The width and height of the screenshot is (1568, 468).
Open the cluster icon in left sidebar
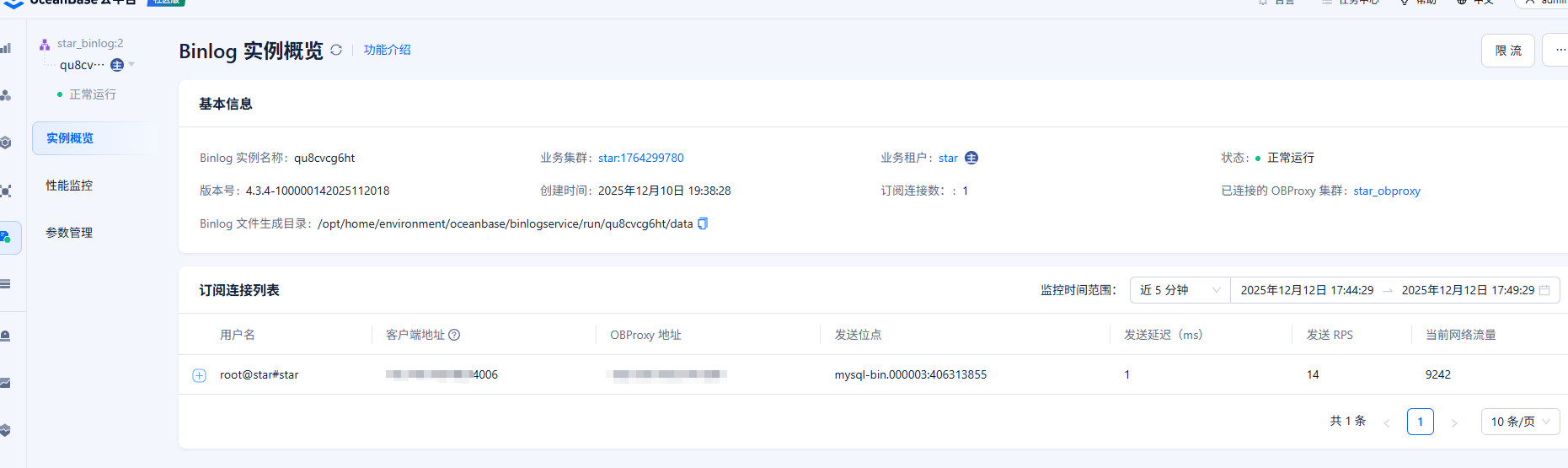click(x=6, y=95)
